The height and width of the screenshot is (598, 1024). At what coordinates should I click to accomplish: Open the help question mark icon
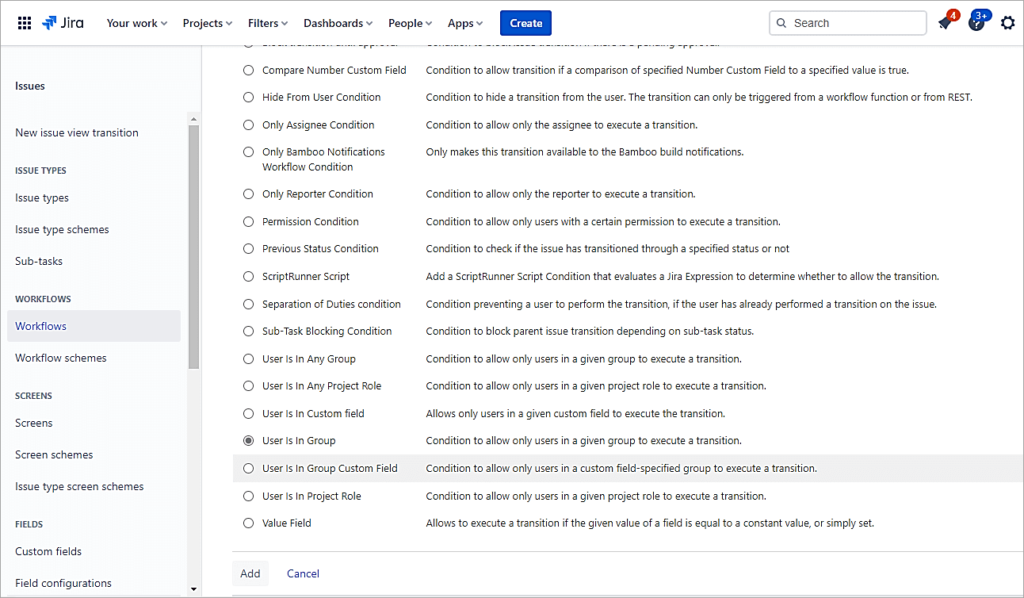975,22
